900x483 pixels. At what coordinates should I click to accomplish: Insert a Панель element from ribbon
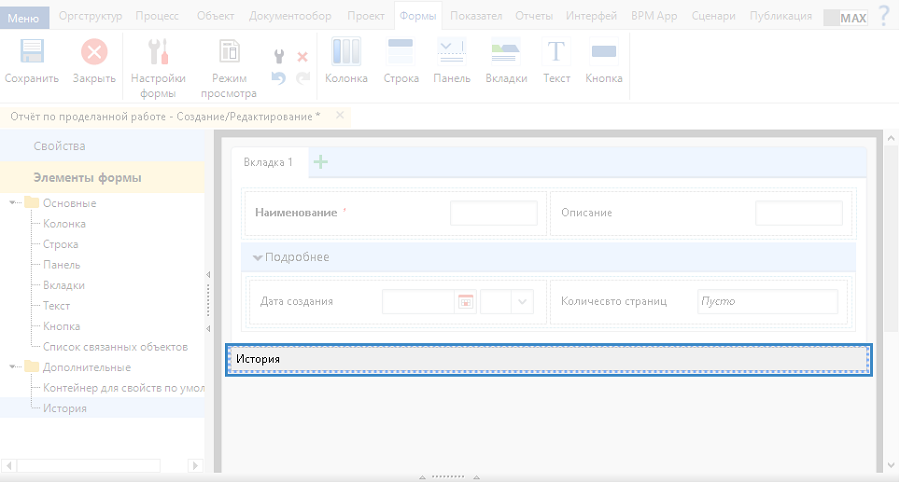(451, 53)
